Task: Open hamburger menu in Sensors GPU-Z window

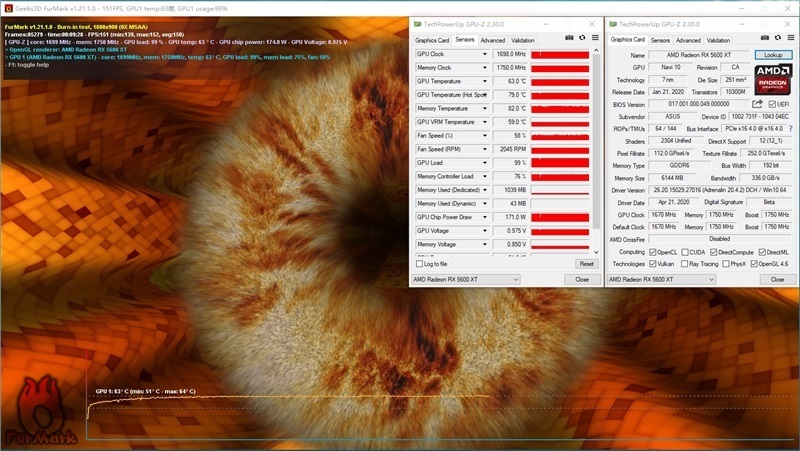Action: click(595, 38)
